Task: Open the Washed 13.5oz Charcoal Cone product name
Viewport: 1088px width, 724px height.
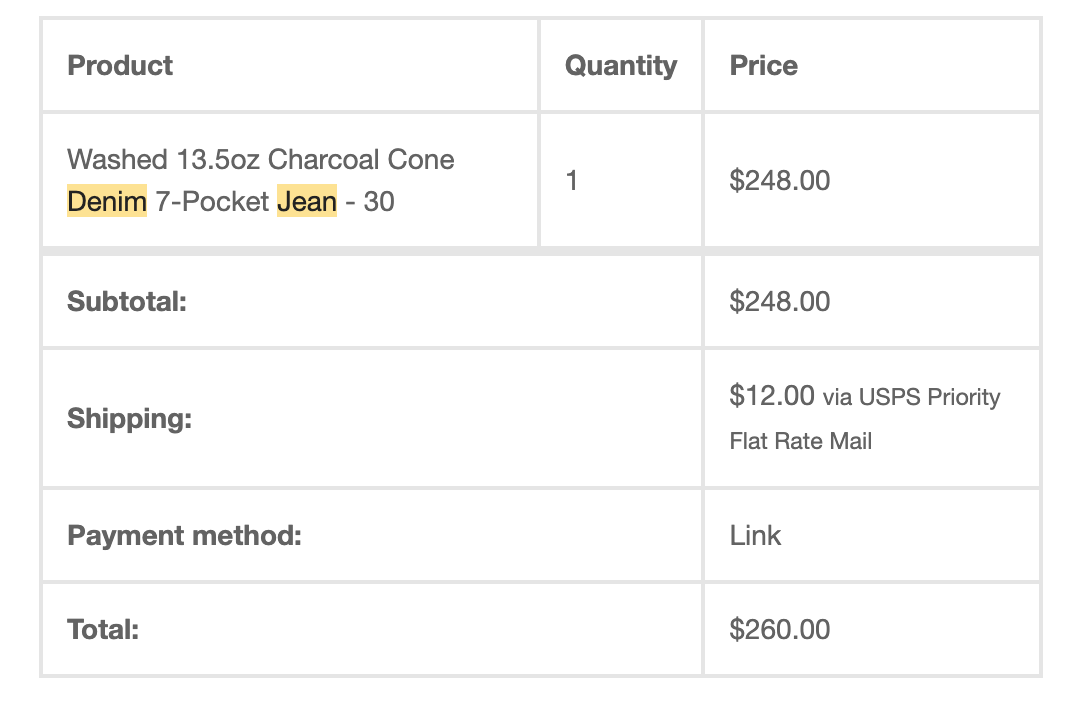Action: click(261, 160)
